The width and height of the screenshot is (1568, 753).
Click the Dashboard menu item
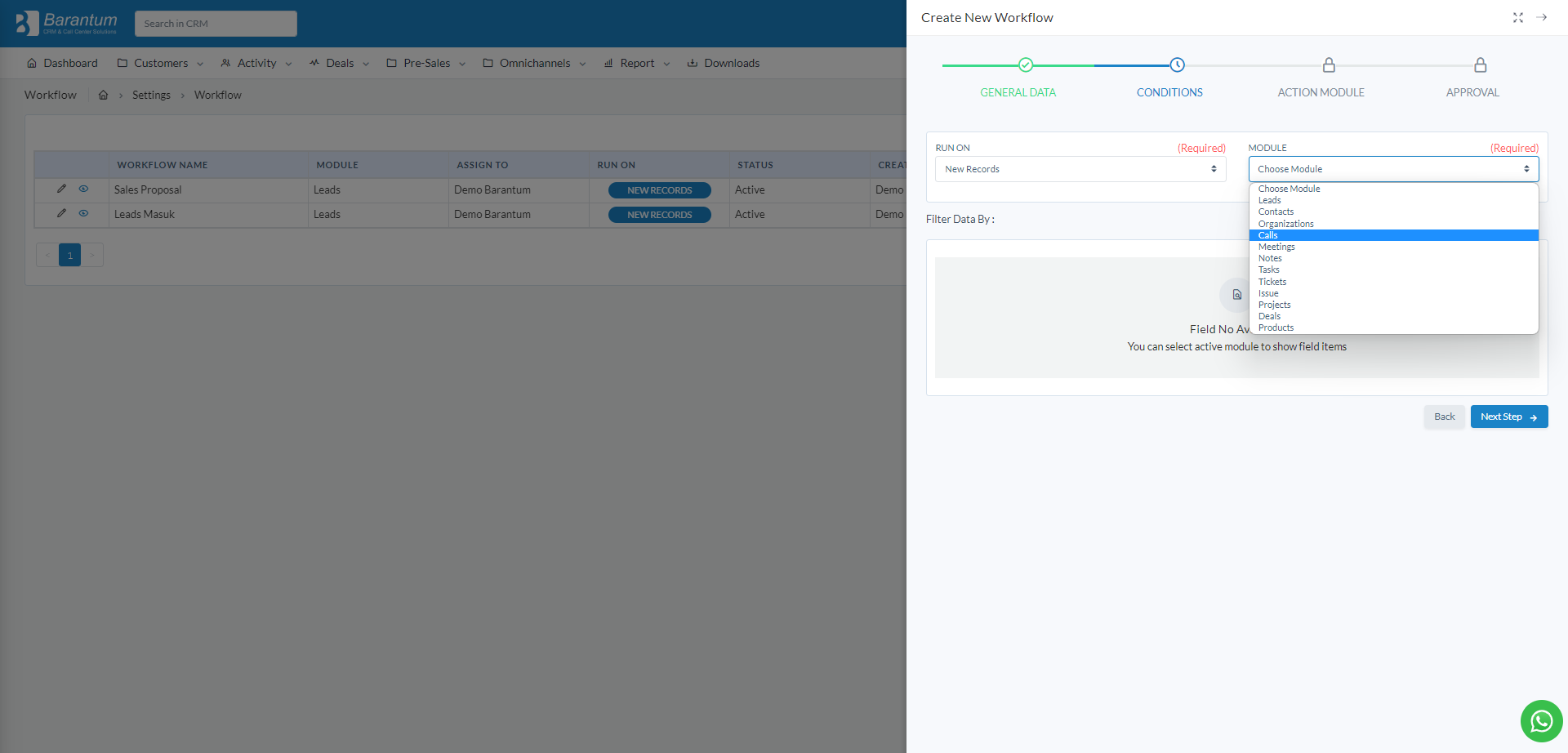tap(62, 63)
